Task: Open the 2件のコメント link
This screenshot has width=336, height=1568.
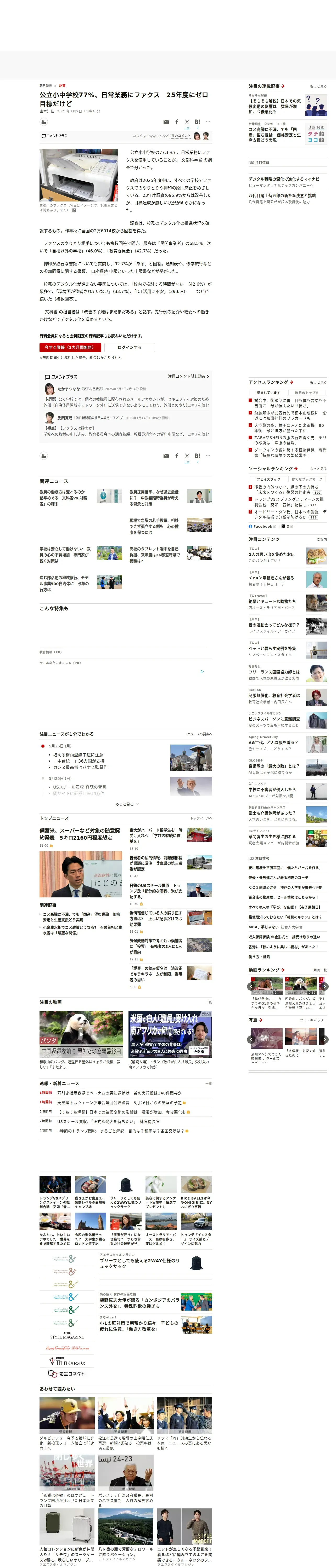Action: point(180,136)
